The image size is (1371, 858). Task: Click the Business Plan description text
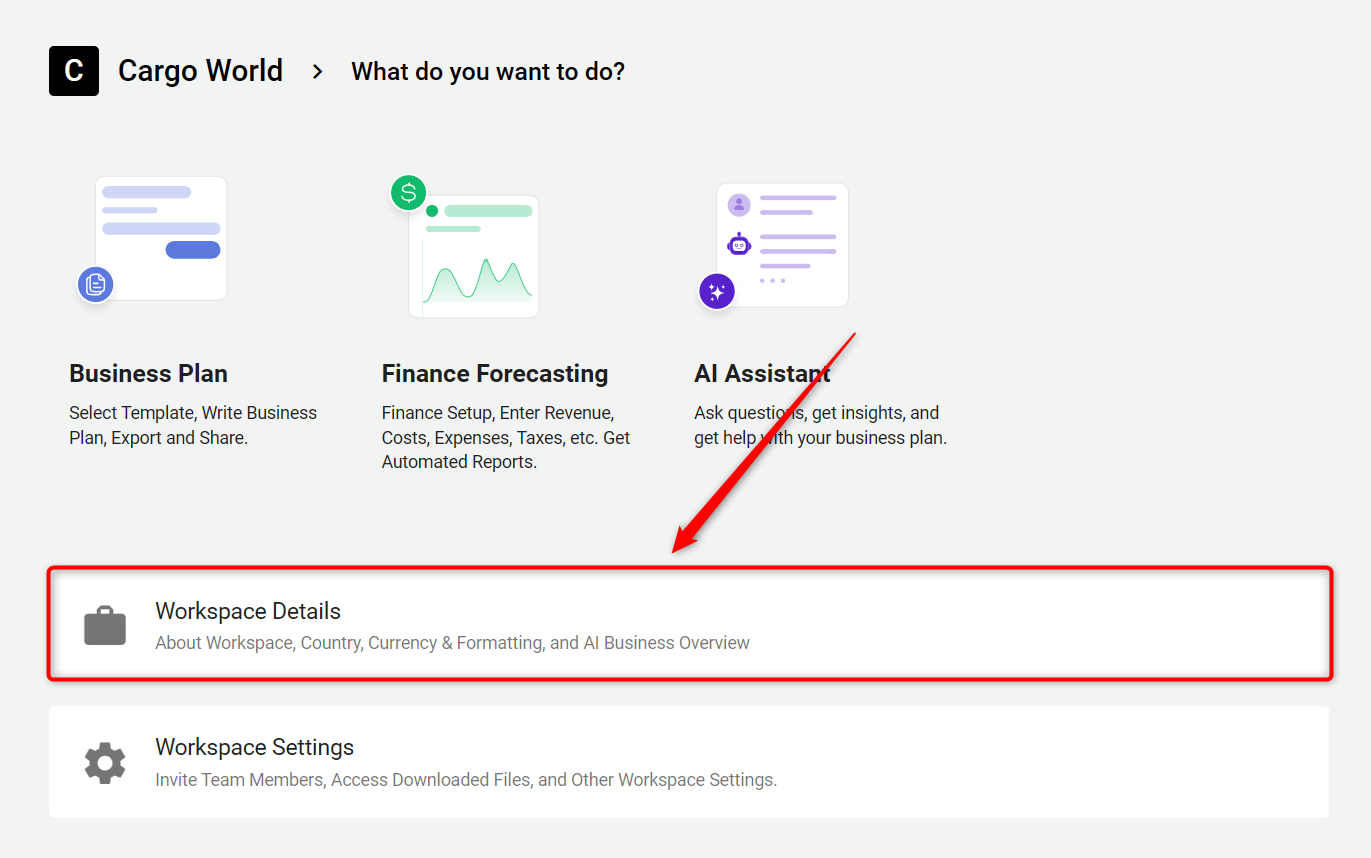click(x=193, y=425)
